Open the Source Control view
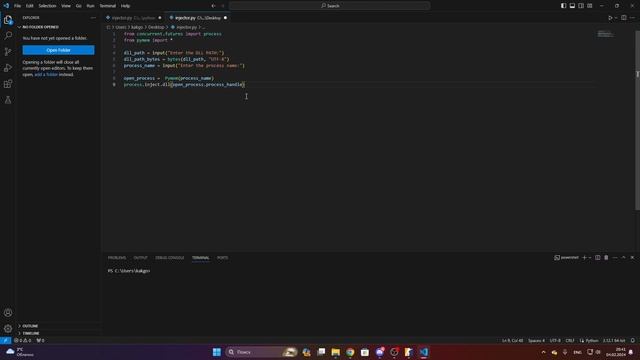The image size is (640, 360). [8, 51]
